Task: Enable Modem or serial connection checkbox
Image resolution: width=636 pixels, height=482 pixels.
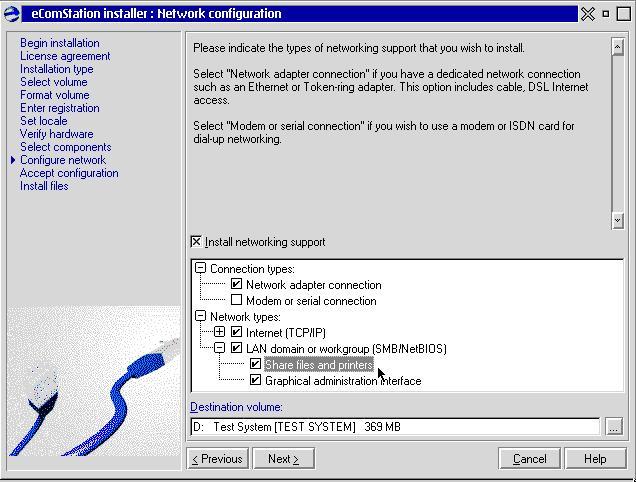Action: (x=237, y=300)
